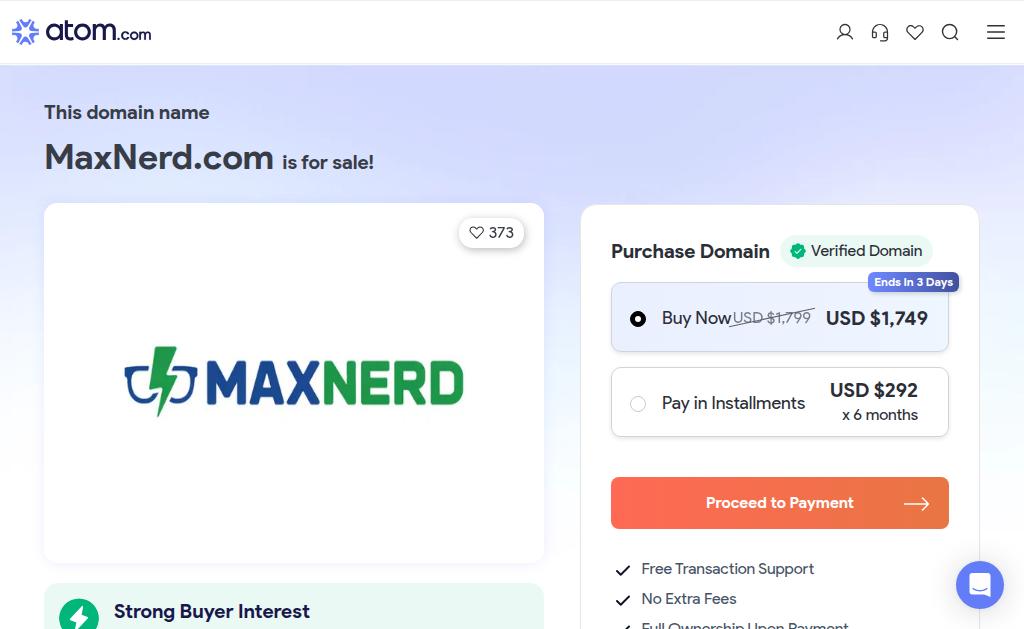The height and width of the screenshot is (629, 1024).
Task: Click the search magnifier icon
Action: point(950,32)
